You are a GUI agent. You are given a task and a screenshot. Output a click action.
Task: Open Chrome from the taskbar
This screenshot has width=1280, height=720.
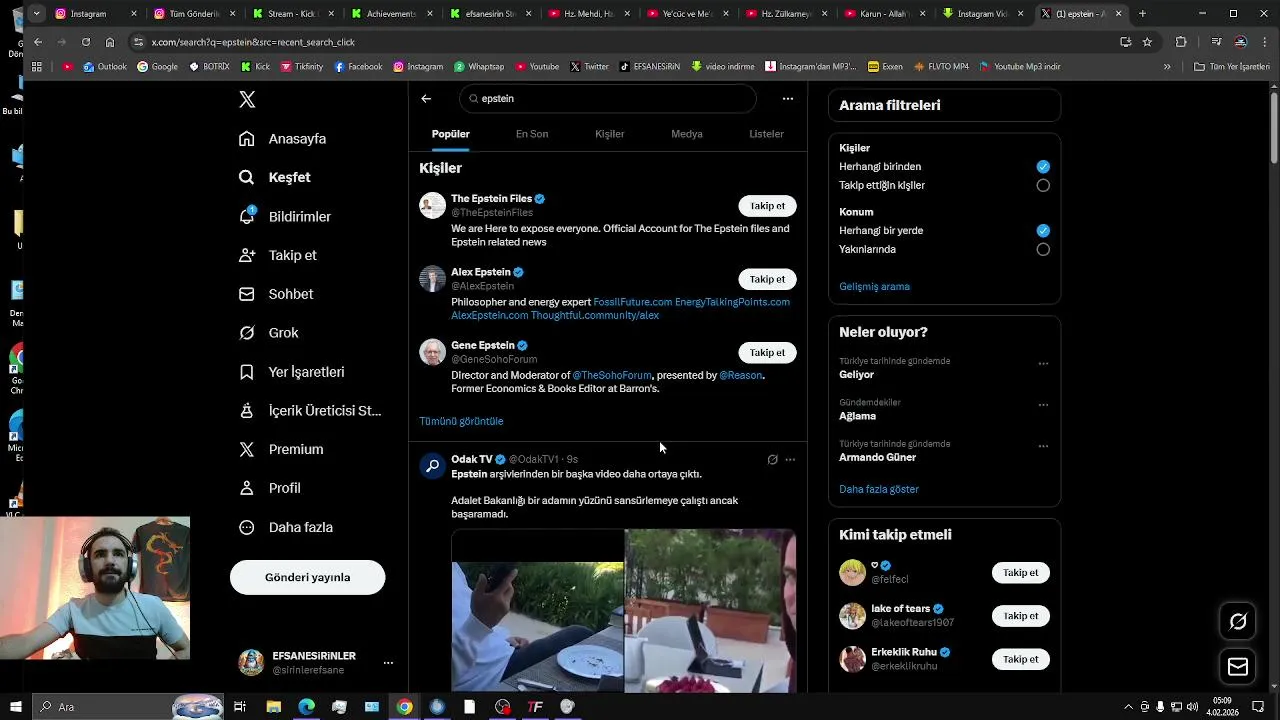pos(404,707)
